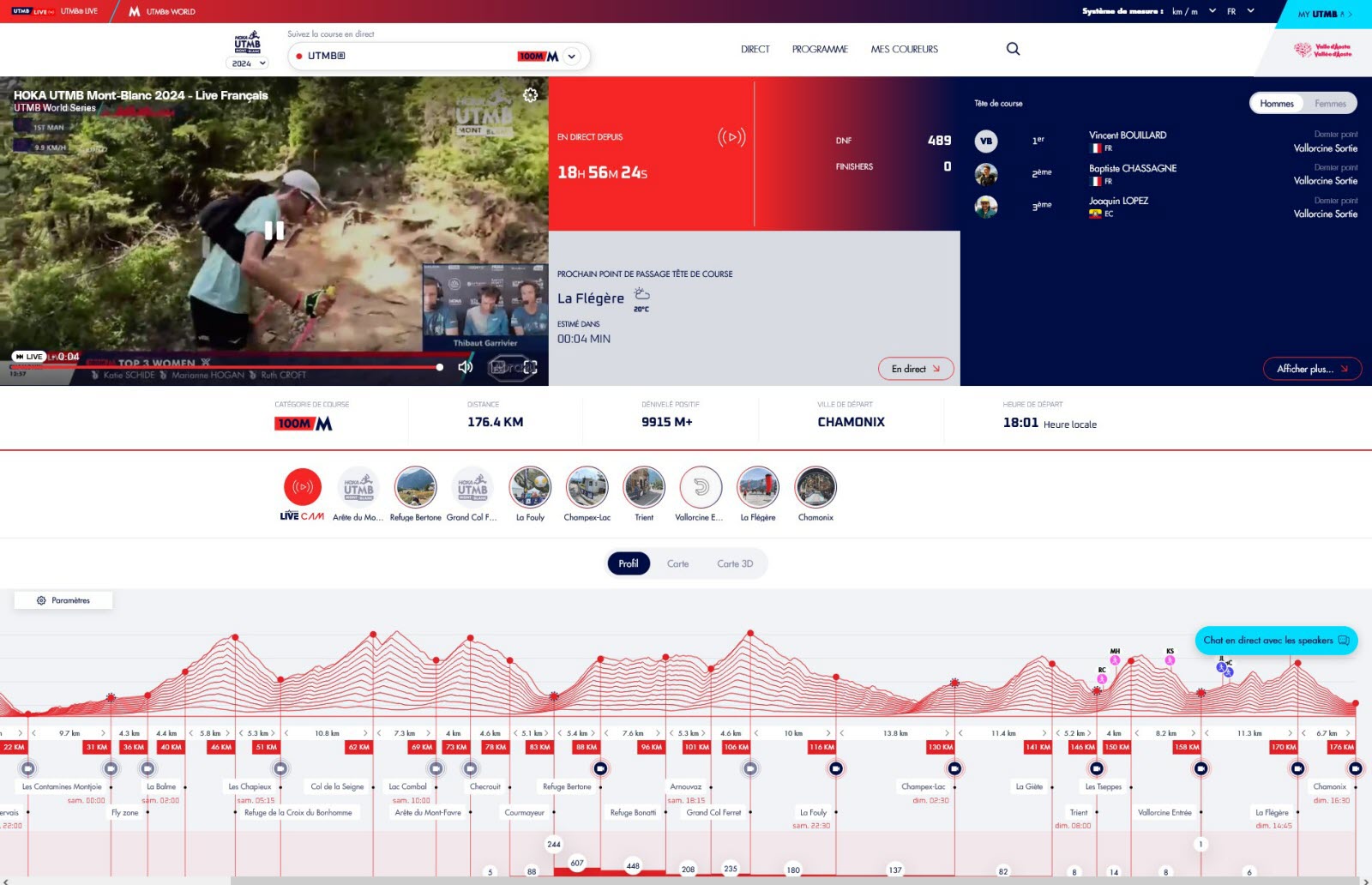Select the KS runner marker on the profile

[x=1170, y=659]
